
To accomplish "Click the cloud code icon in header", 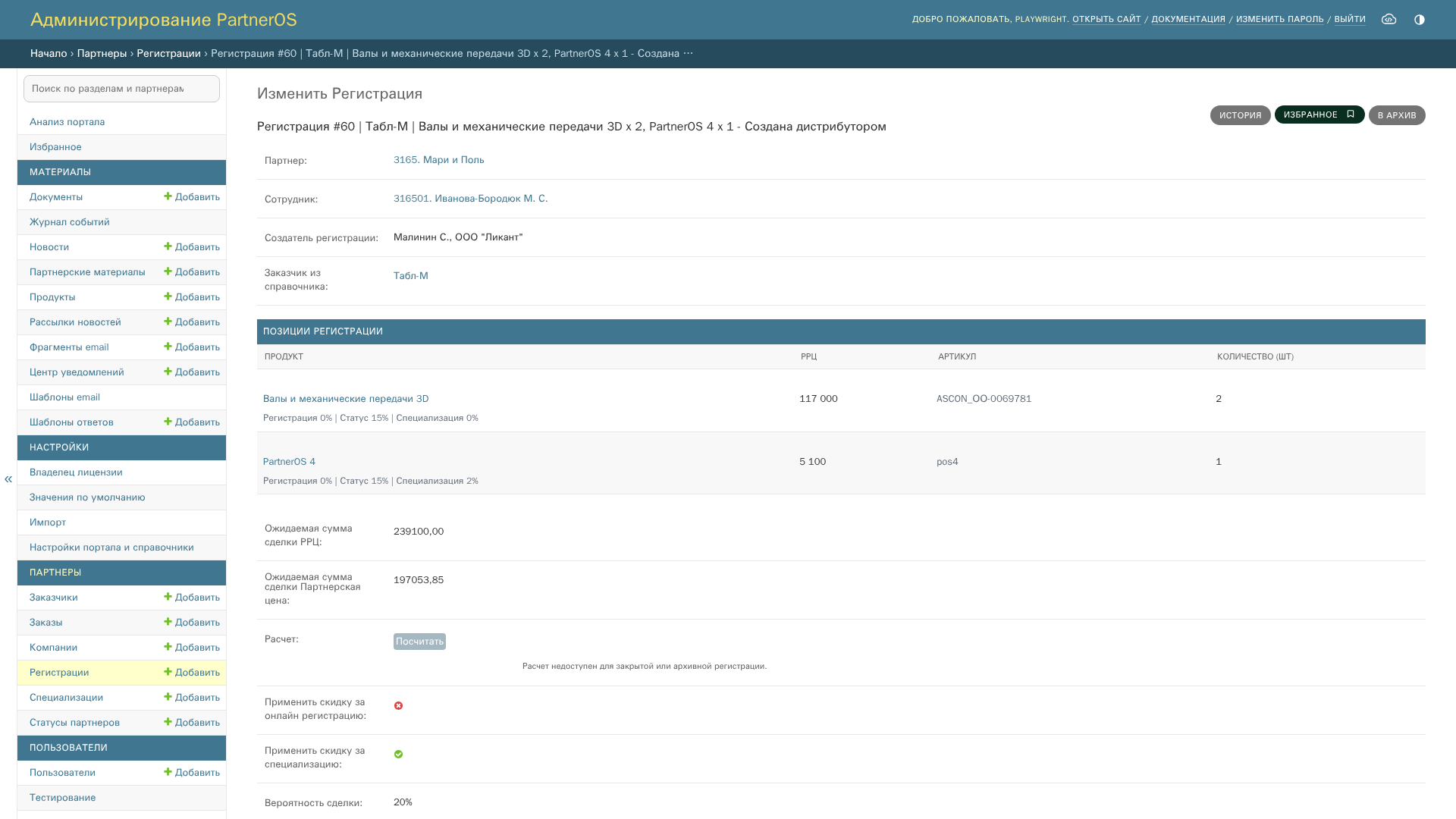I will [x=1389, y=19].
